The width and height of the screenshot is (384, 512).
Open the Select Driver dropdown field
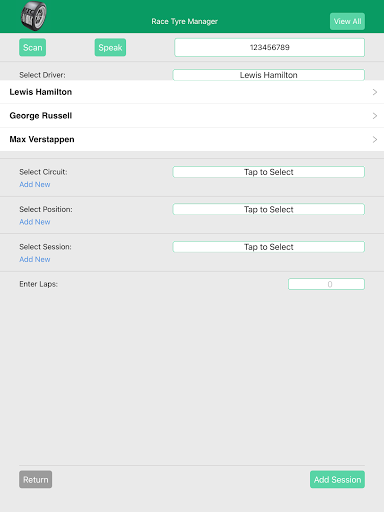pos(269,75)
